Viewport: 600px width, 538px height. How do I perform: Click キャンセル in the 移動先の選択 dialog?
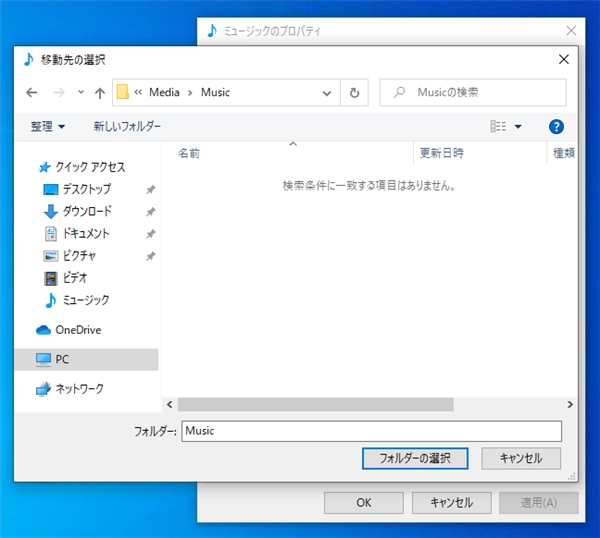521,458
